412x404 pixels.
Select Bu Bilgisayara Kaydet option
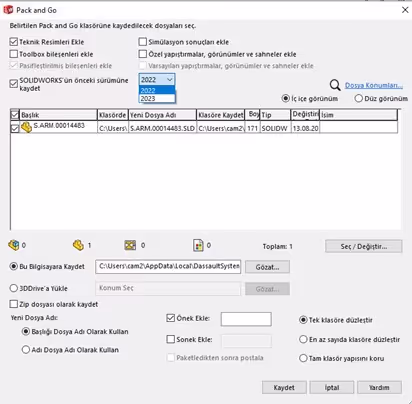[14, 267]
